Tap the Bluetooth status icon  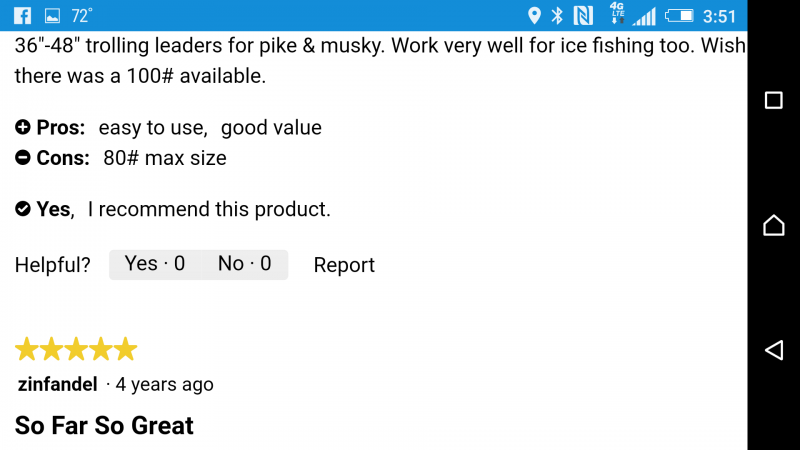coord(558,15)
